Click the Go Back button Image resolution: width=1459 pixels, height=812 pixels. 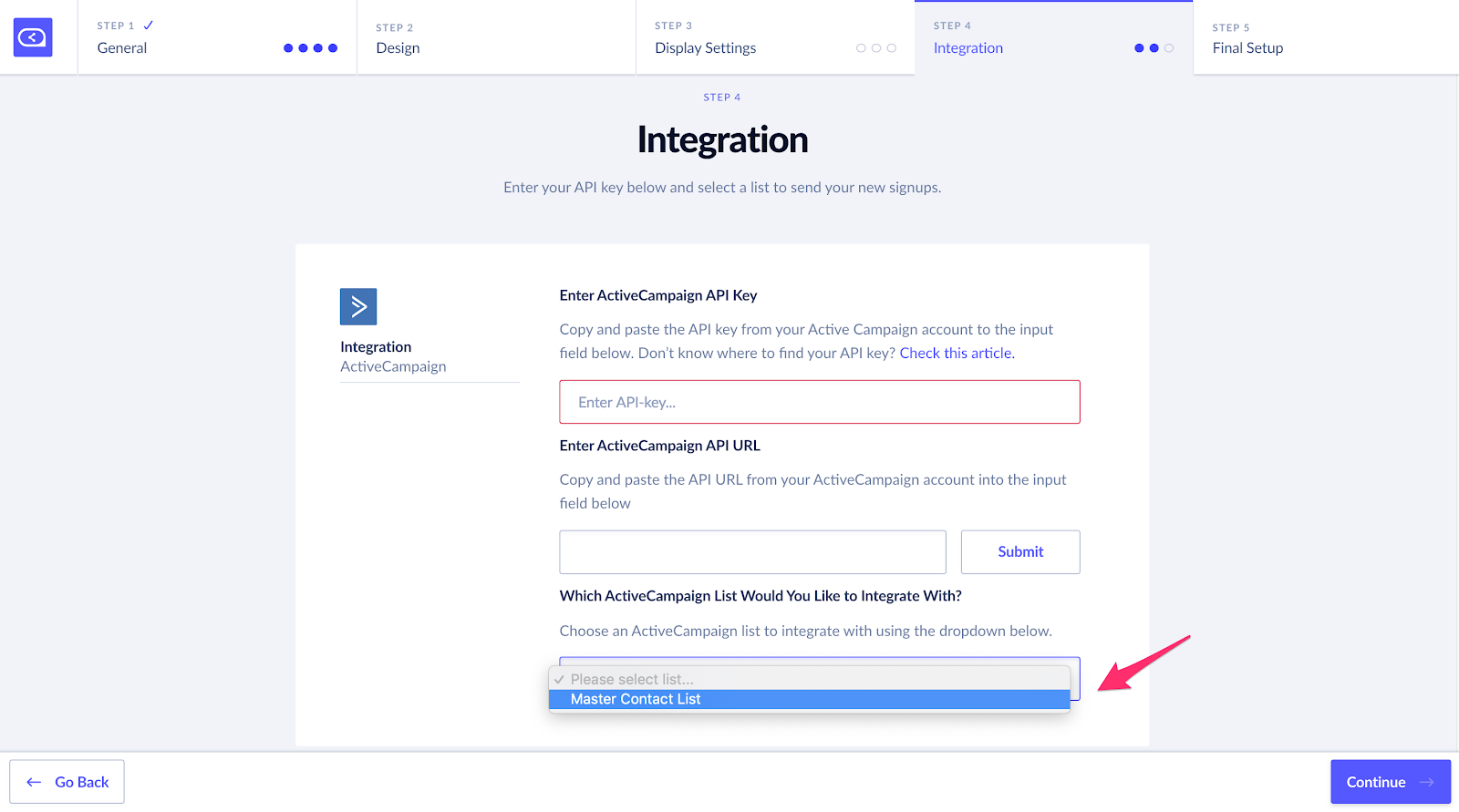(67, 782)
